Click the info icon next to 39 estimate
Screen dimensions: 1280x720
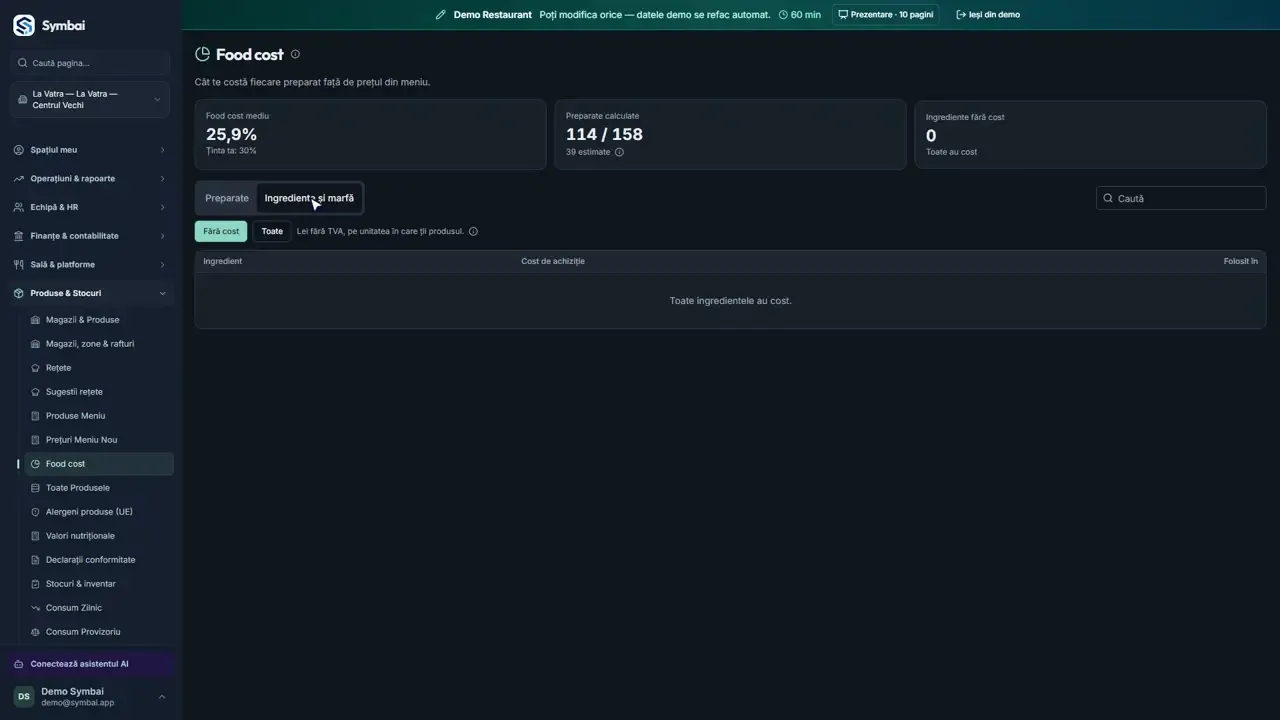click(619, 152)
